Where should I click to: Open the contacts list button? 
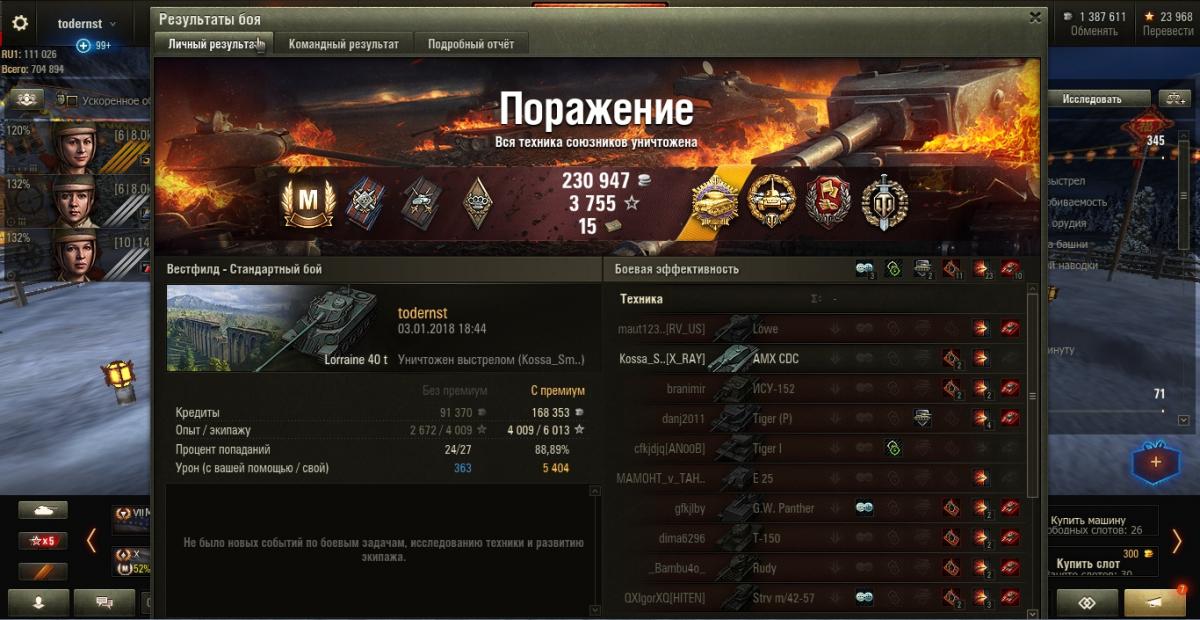39,602
